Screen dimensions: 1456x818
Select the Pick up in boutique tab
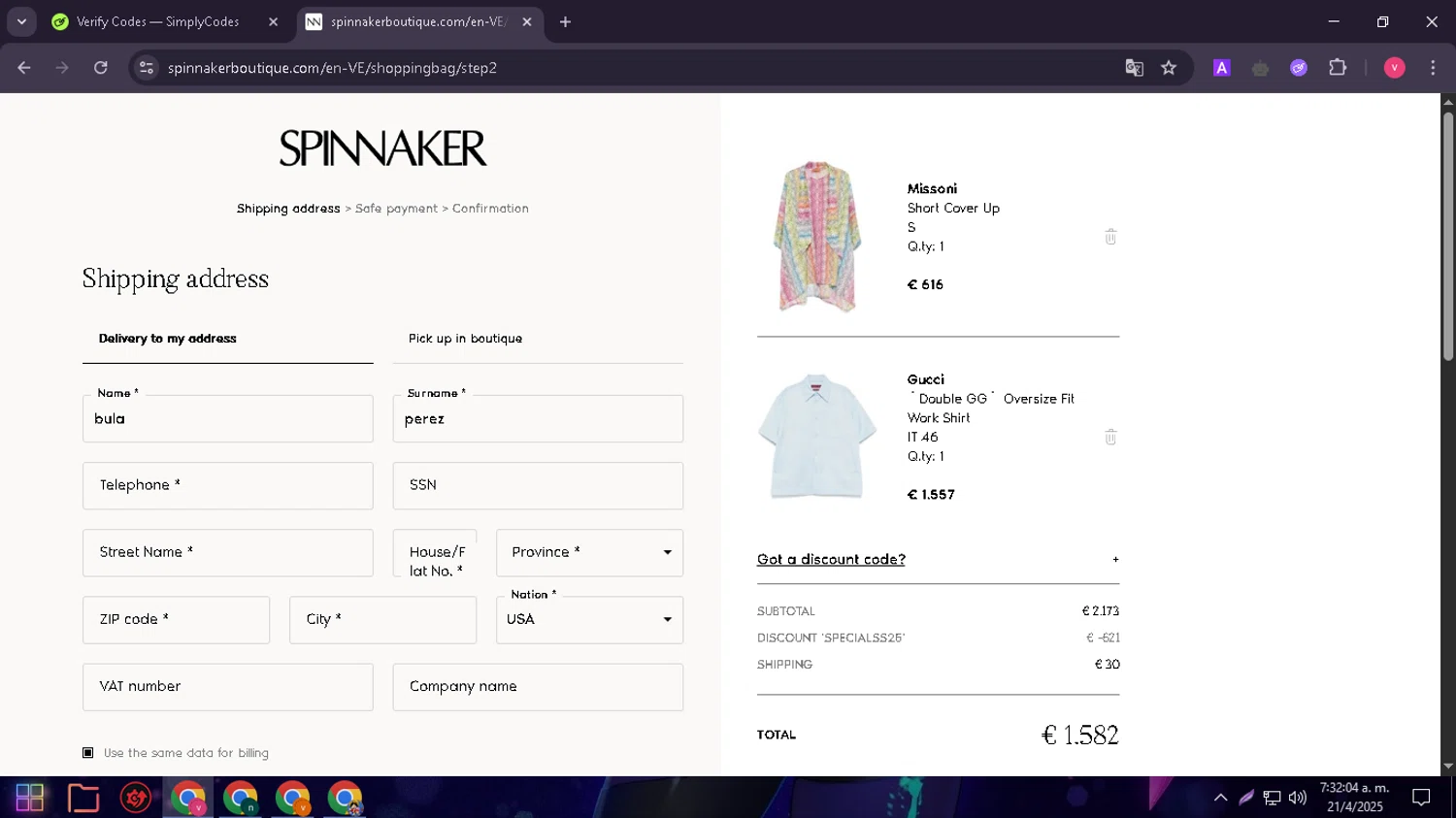[538, 339]
